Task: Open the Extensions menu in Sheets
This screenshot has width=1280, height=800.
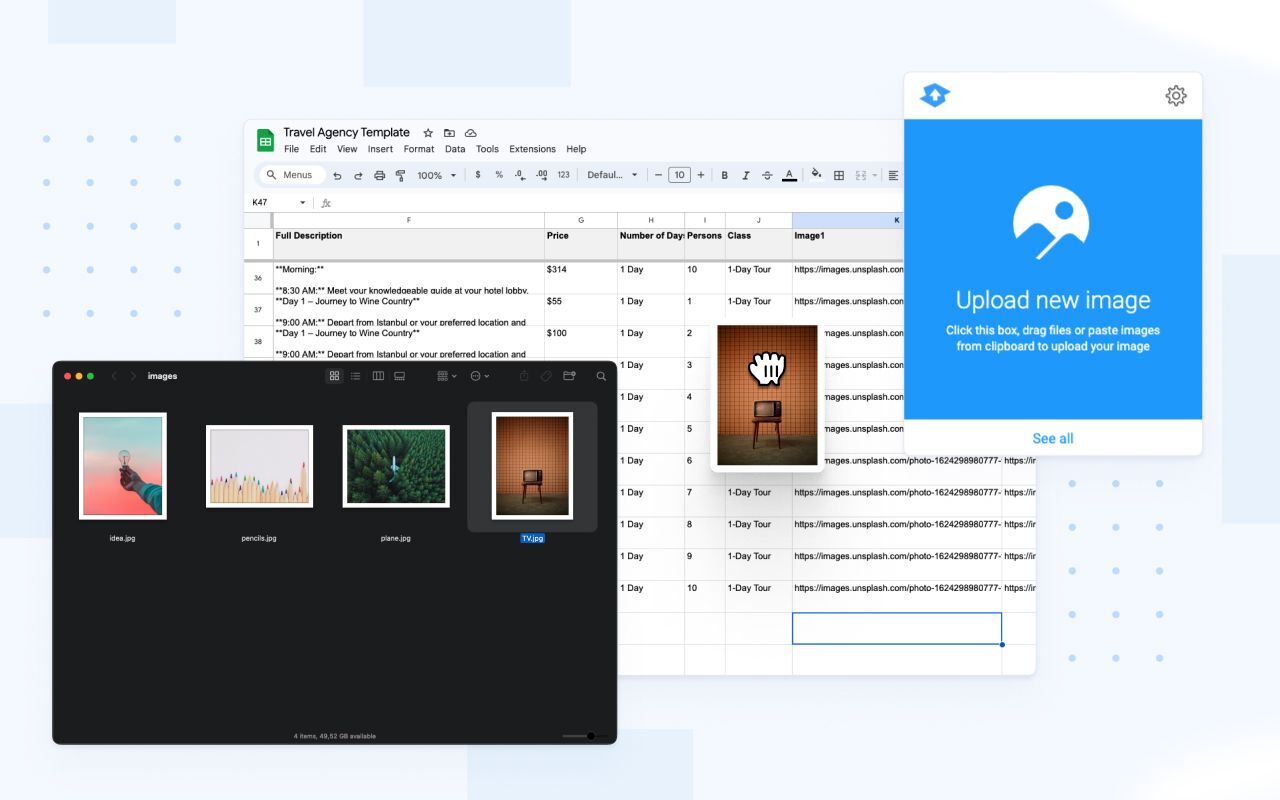Action: click(531, 148)
